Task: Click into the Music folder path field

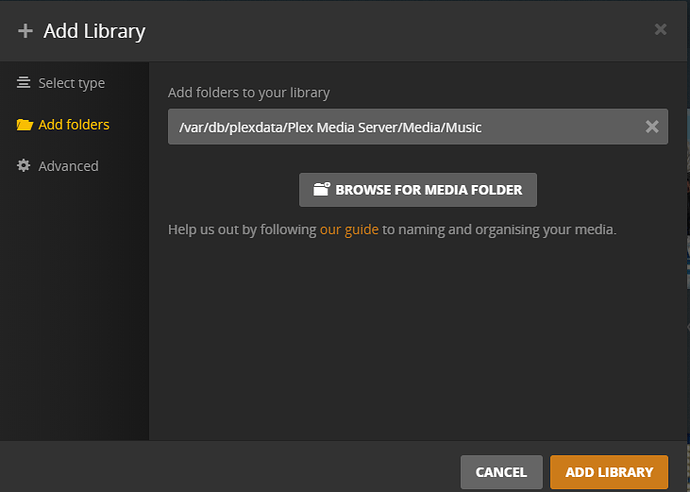Action: click(x=405, y=127)
